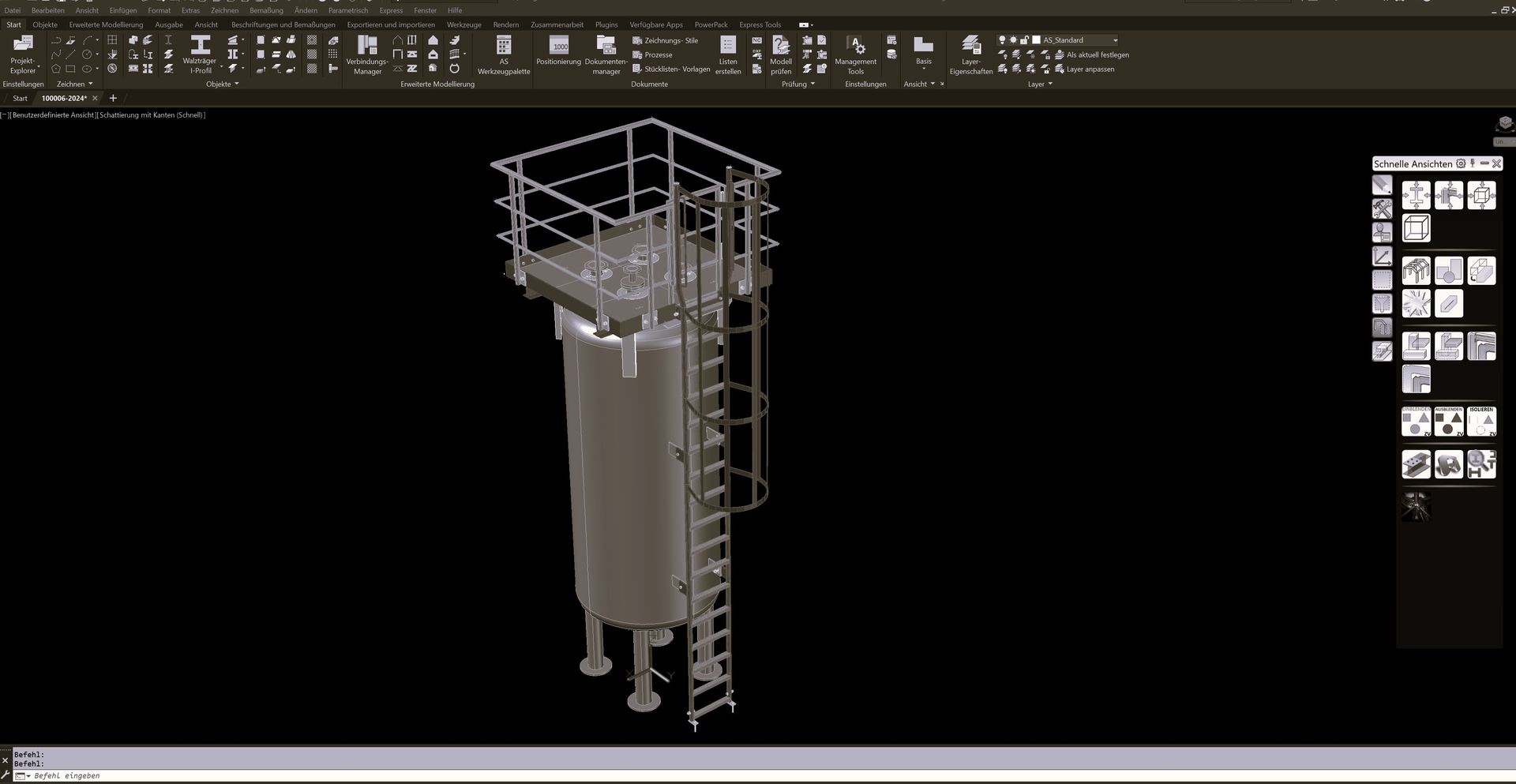Open the Verbindungs-Manager
This screenshot has height=784, width=1516.
tap(367, 54)
